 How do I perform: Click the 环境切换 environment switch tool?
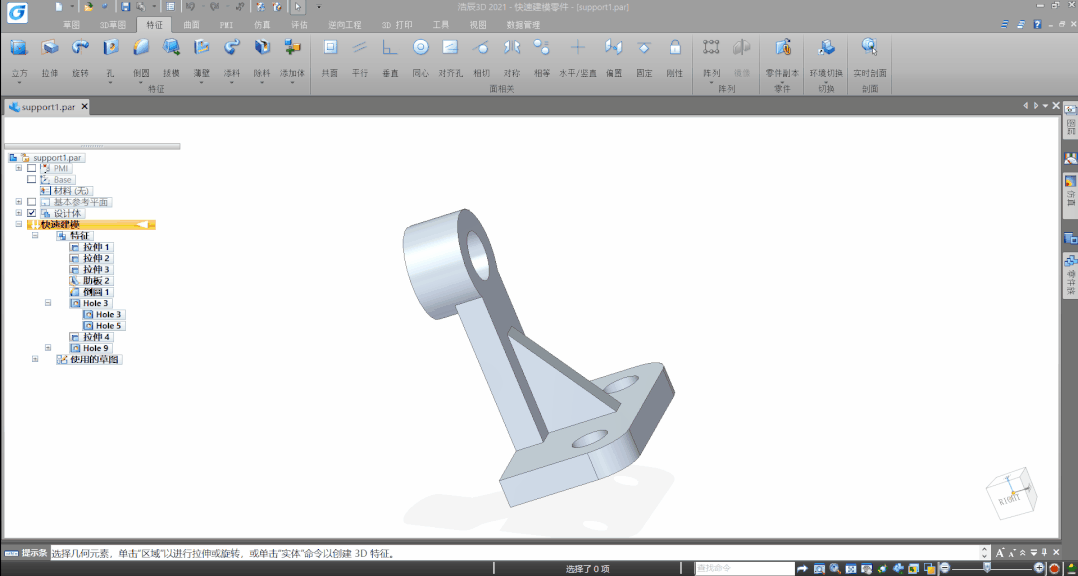coord(826,56)
